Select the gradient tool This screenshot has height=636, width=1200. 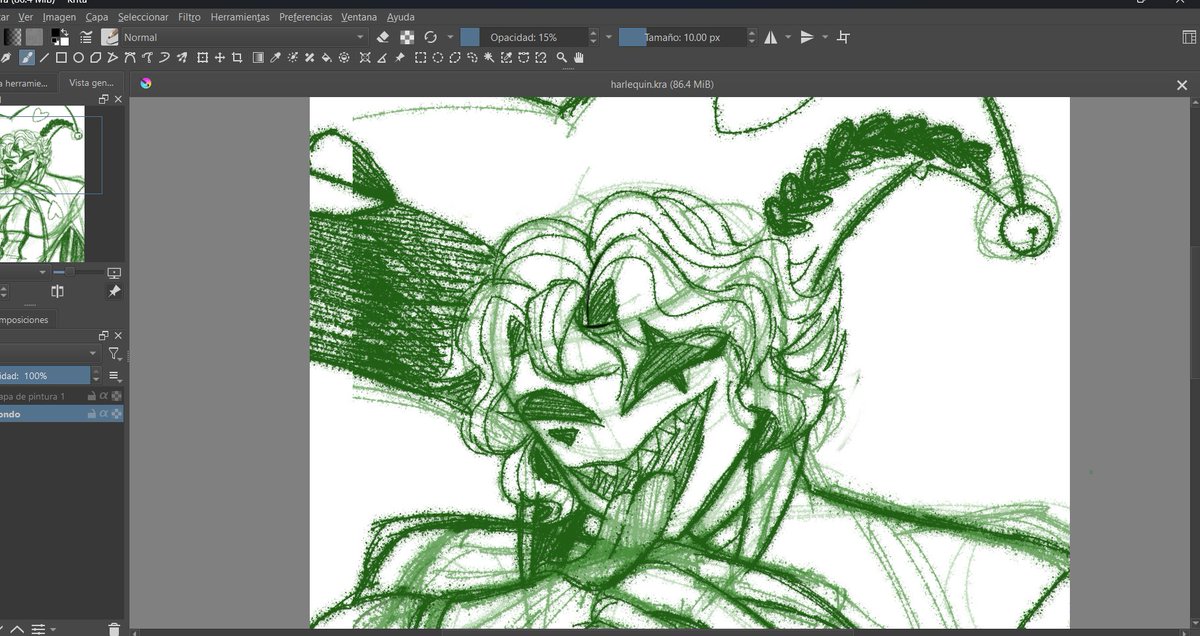click(x=257, y=57)
